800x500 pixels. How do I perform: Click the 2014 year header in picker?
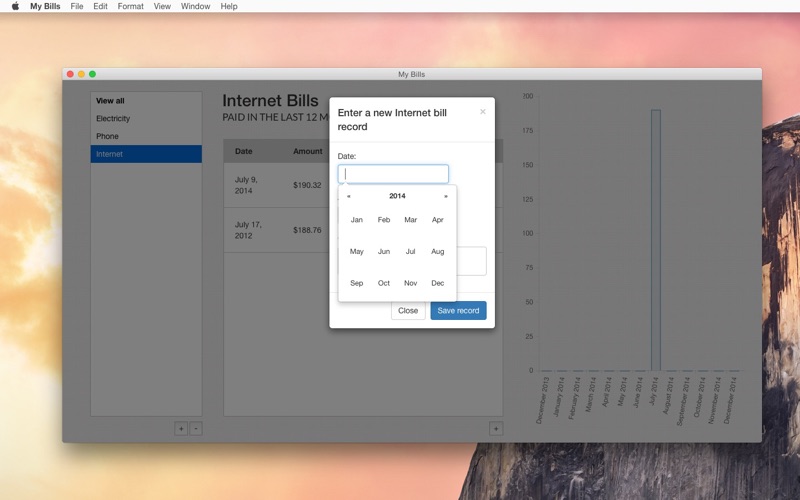click(x=397, y=196)
